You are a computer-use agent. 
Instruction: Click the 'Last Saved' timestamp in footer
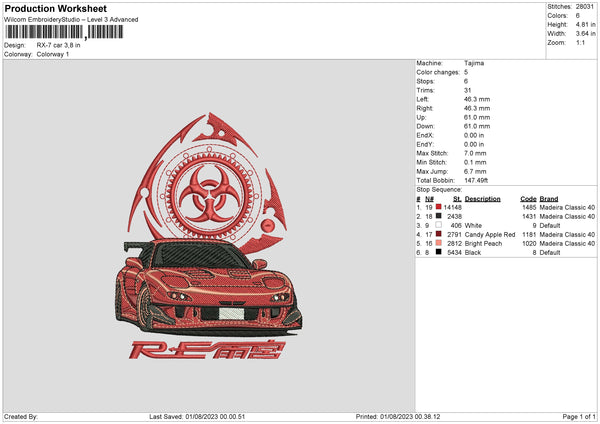[x=197, y=416]
